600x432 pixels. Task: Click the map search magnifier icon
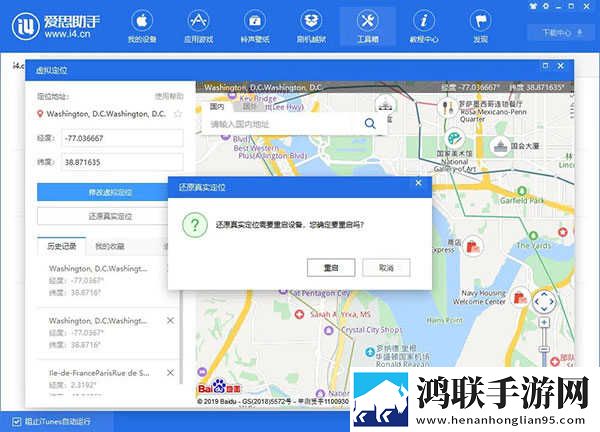point(370,124)
